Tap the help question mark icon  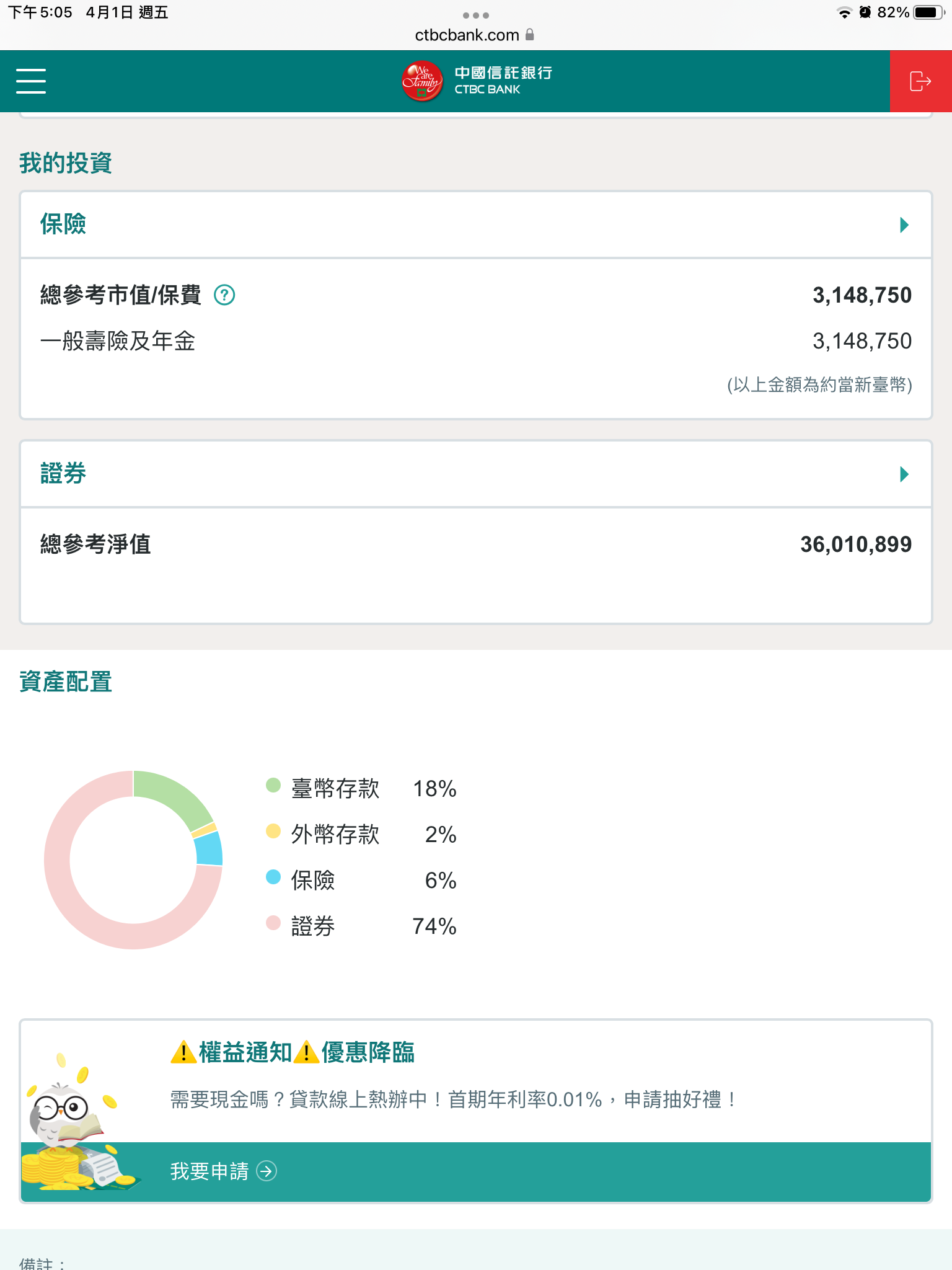click(224, 295)
